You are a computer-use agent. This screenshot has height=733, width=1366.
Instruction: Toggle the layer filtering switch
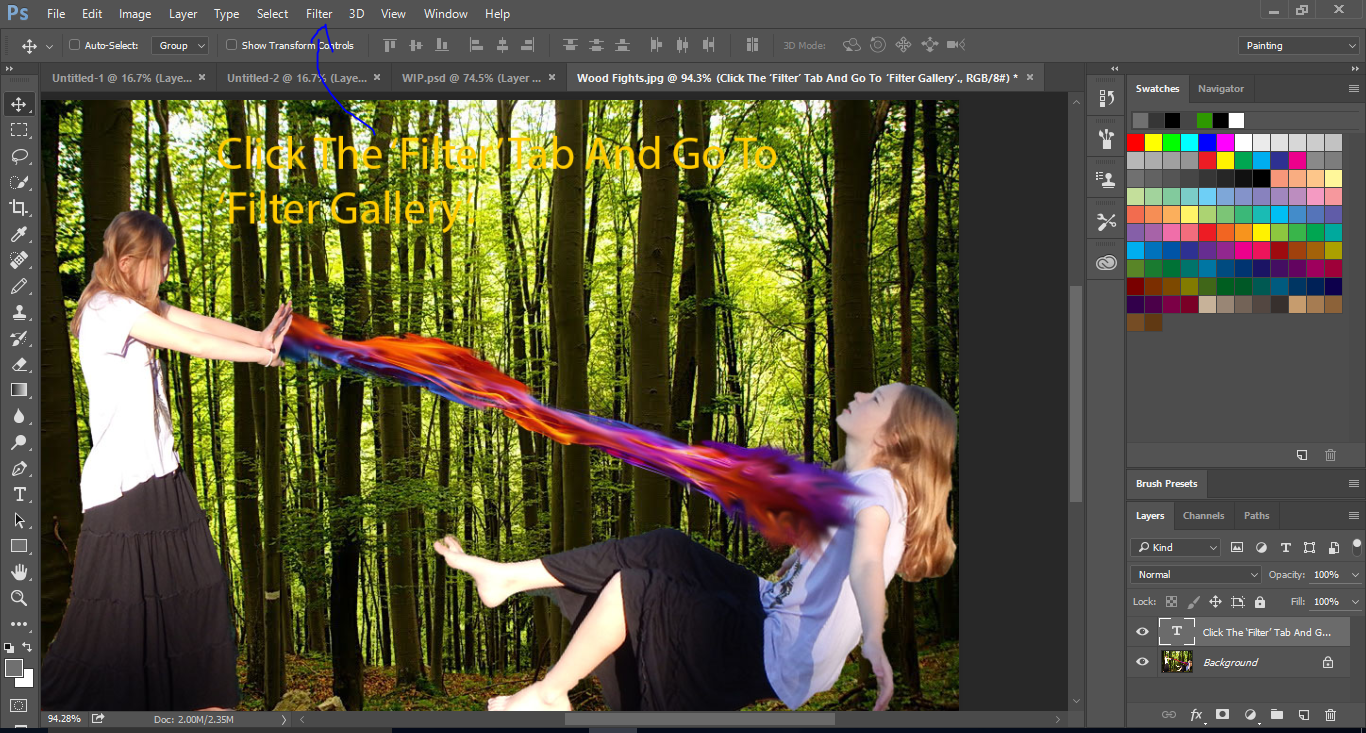pyautogui.click(x=1357, y=545)
